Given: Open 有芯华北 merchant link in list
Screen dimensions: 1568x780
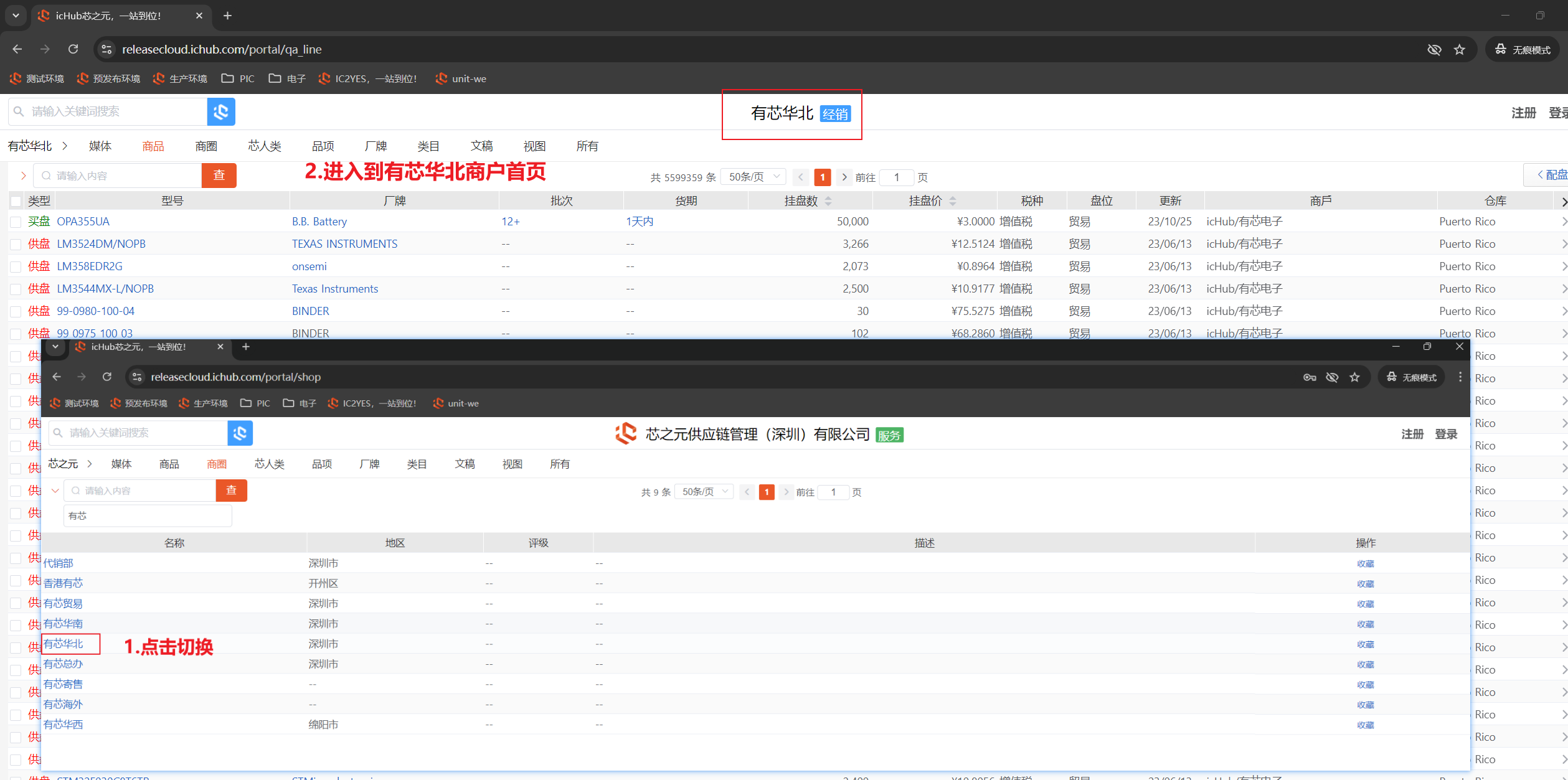Looking at the screenshot, I should [63, 644].
